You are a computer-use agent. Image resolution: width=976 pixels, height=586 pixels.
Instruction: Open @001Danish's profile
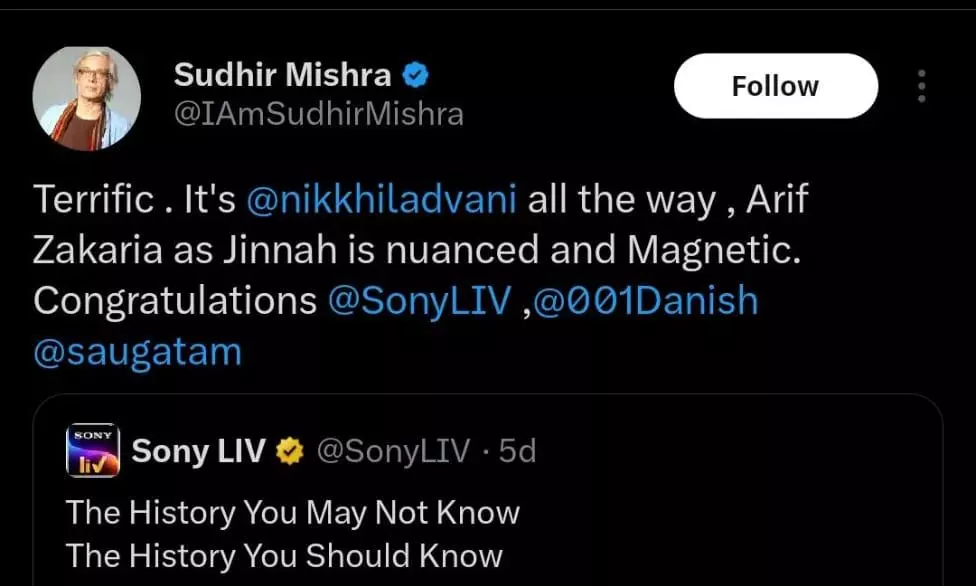647,302
